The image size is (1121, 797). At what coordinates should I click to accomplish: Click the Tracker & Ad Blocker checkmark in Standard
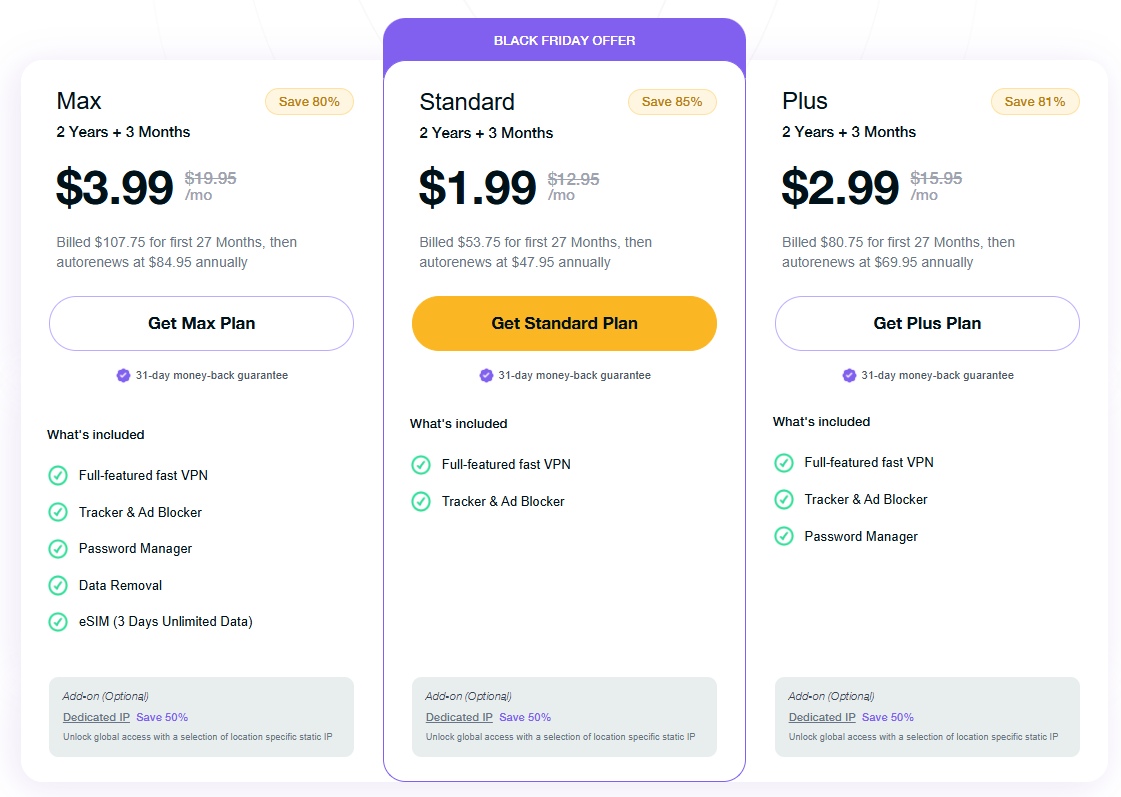coord(421,501)
